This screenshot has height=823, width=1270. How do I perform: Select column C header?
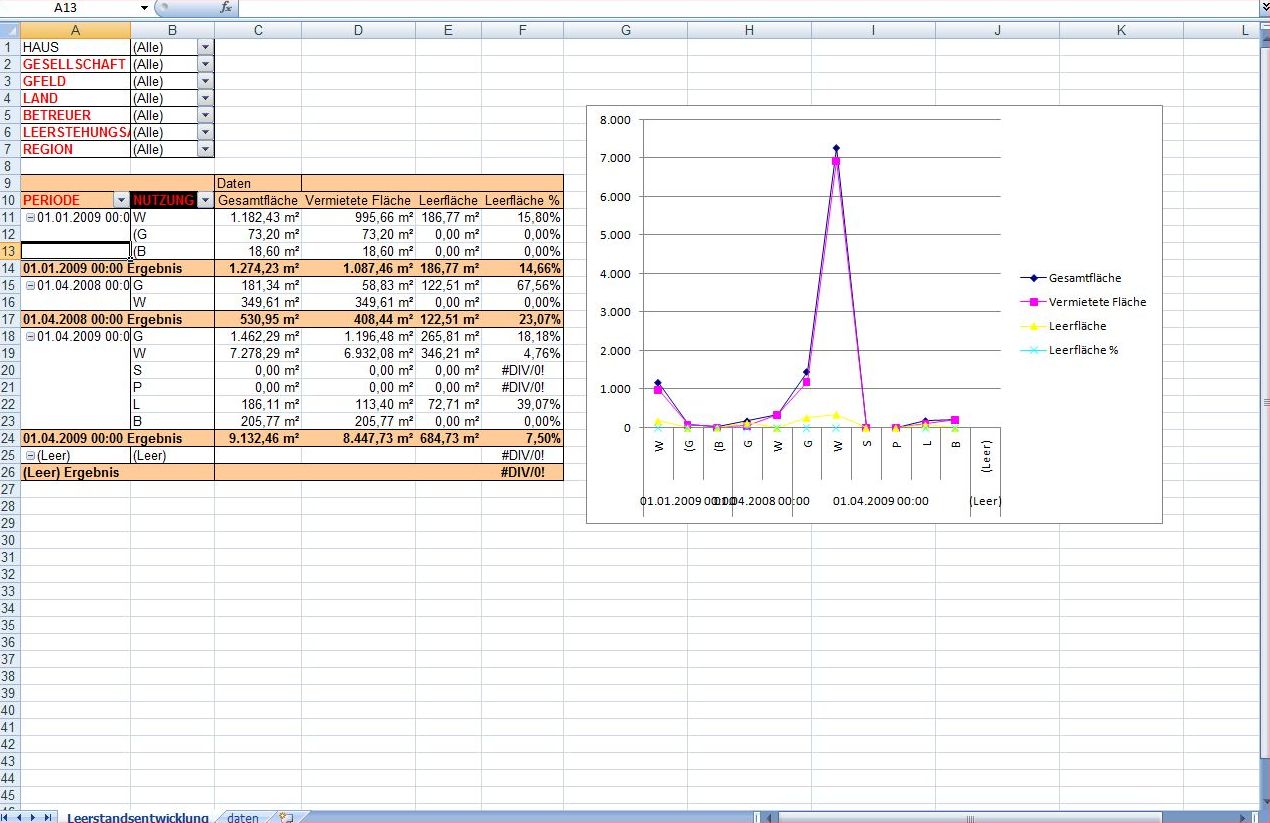(258, 30)
